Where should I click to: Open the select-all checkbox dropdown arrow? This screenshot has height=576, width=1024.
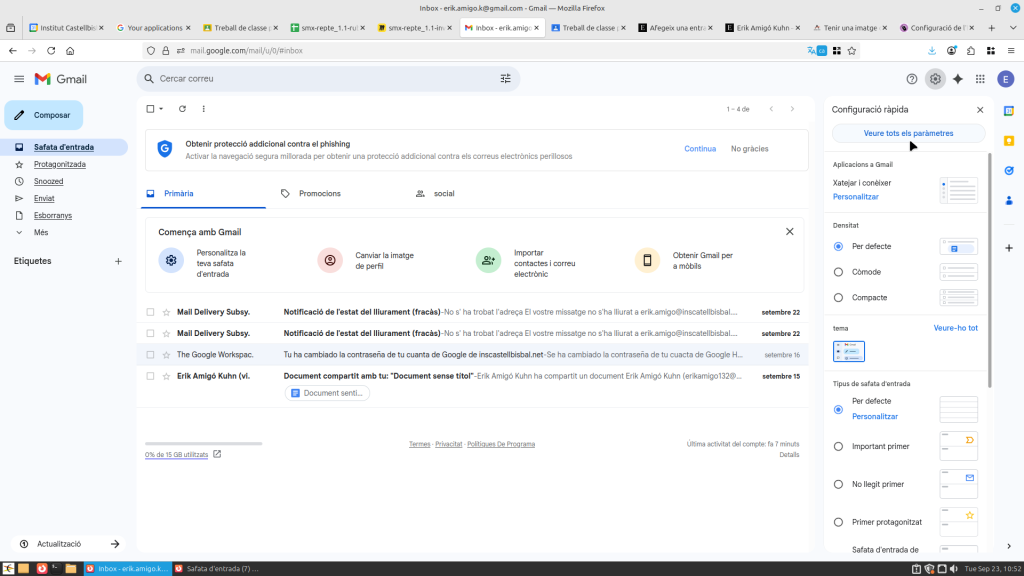[x=161, y=109]
